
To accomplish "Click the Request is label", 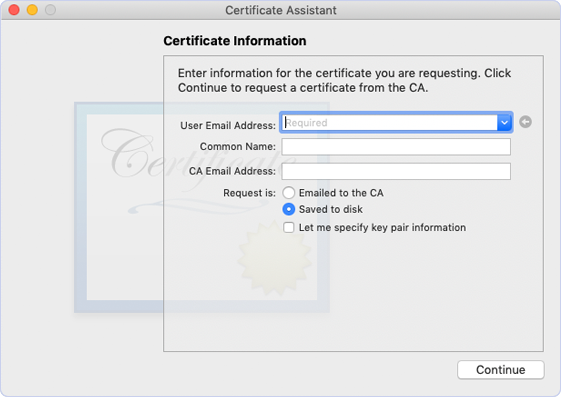I will (x=249, y=193).
